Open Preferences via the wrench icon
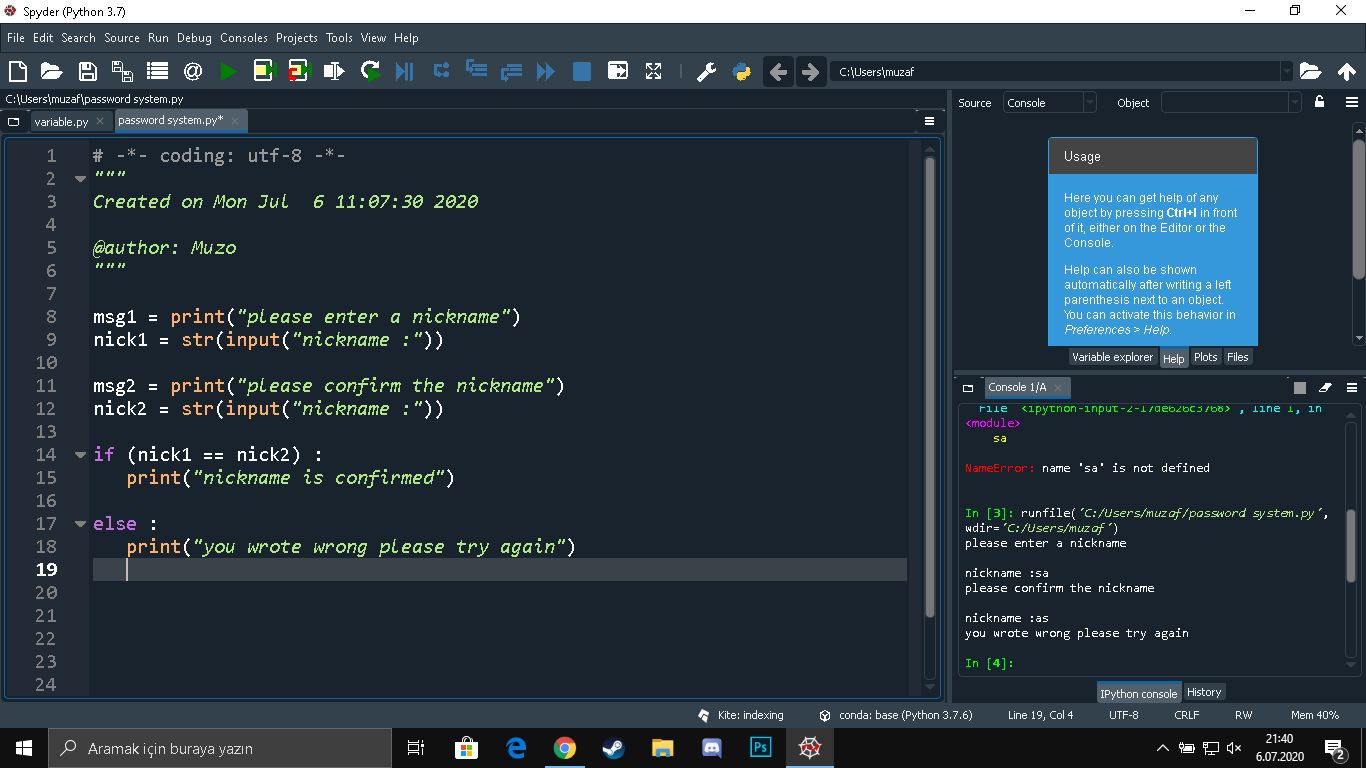Screen dimensions: 1366x768 (x=706, y=71)
